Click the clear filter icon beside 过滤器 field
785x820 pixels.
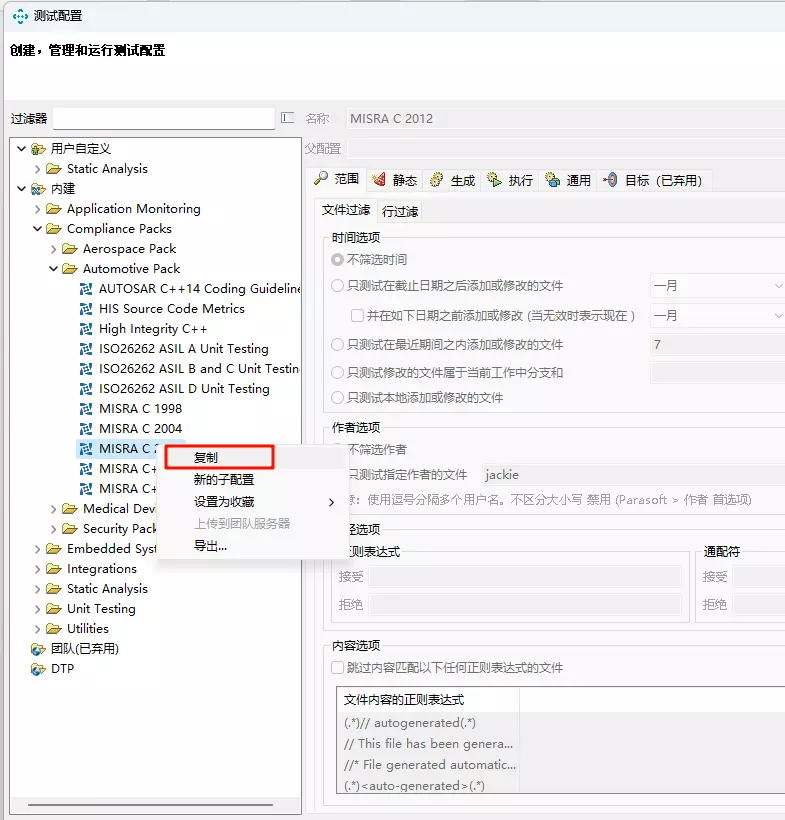point(288,118)
